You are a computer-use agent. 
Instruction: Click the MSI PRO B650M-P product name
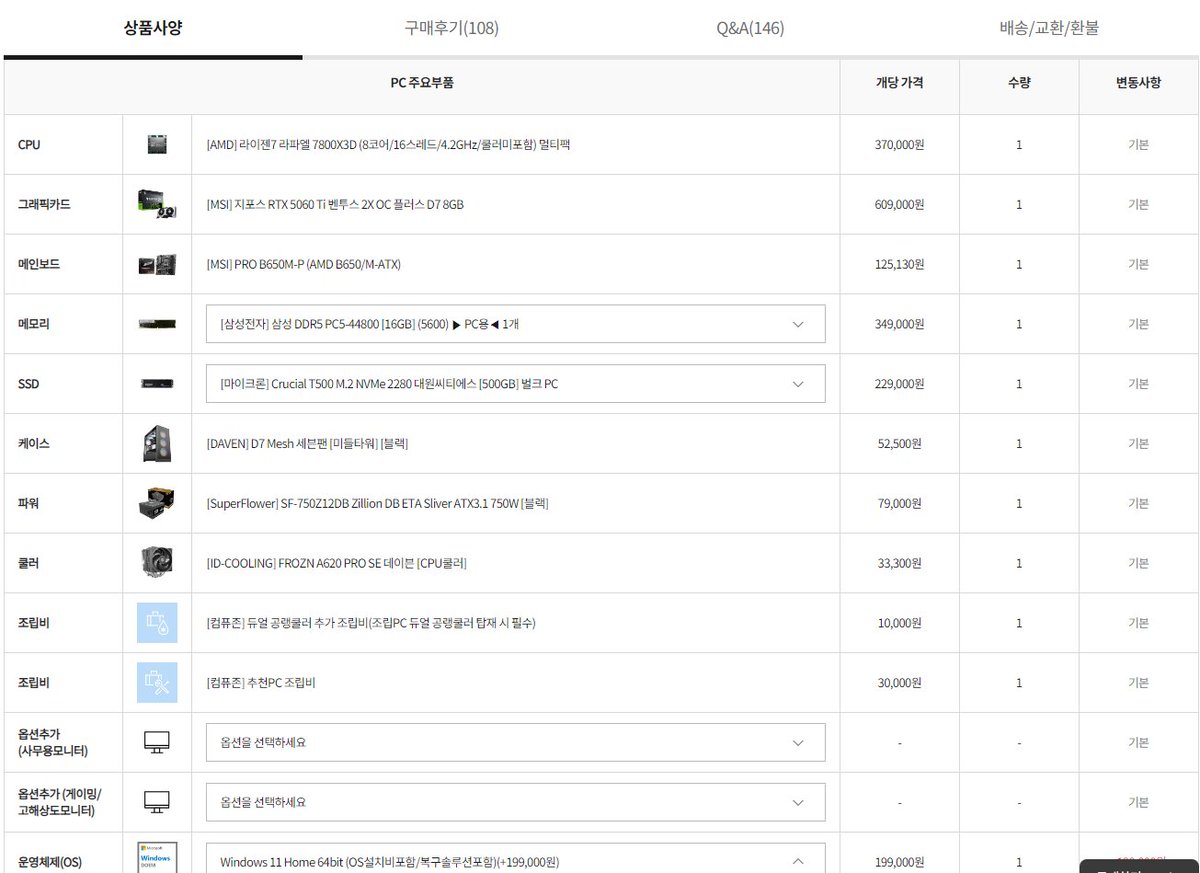click(x=303, y=264)
